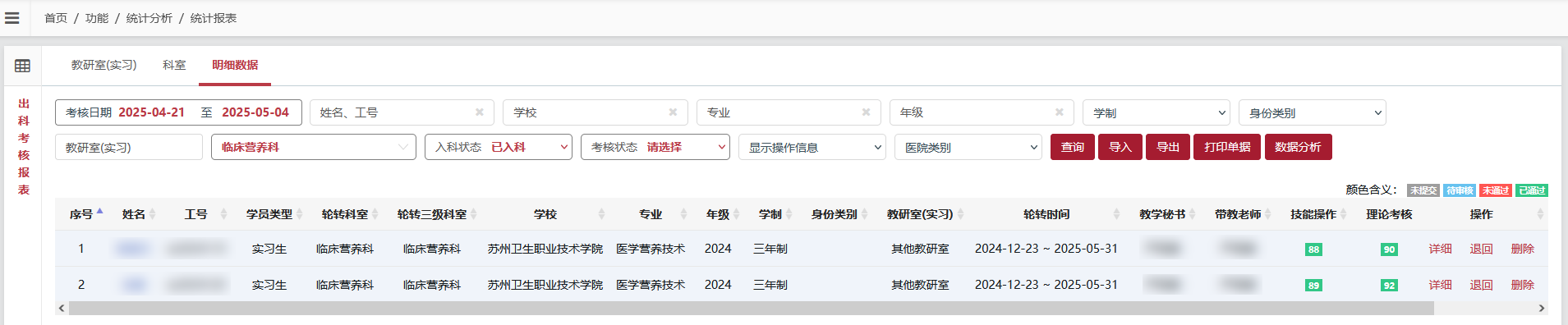Set start date 2025-04-21
The width and height of the screenshot is (1568, 325).
point(151,112)
